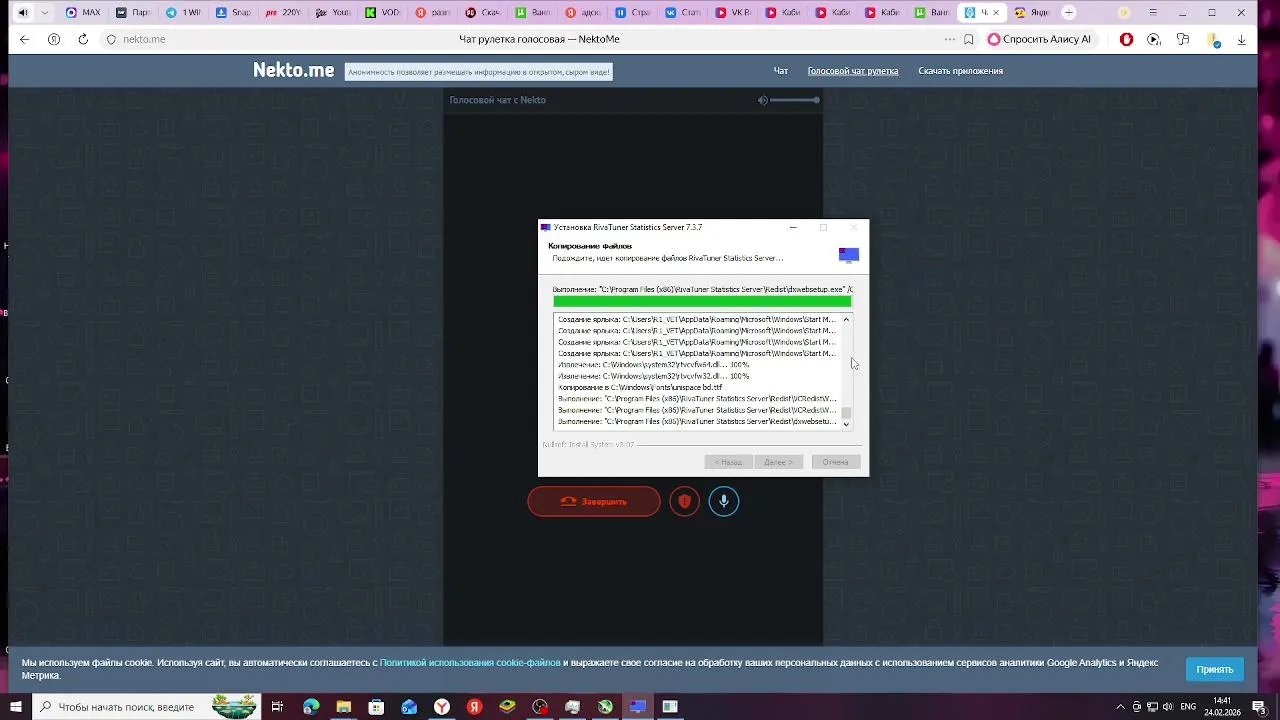
Task: Switch to the Snap tab
Action: (x=234, y=13)
